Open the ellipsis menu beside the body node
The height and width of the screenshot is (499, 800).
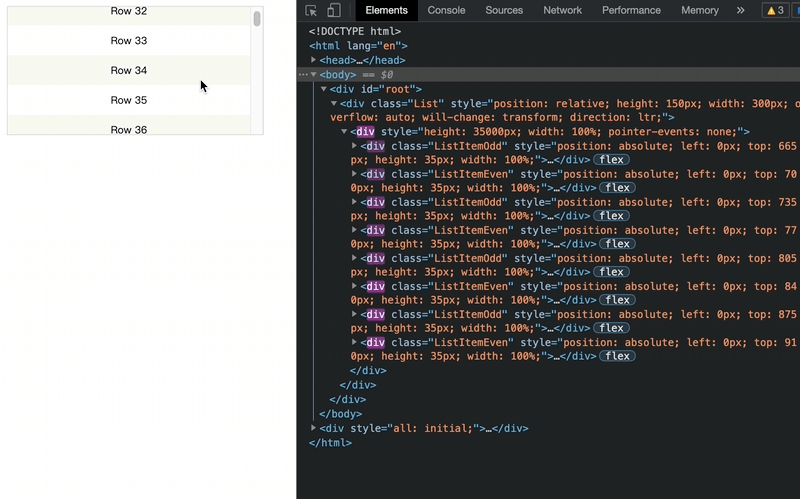click(303, 74)
